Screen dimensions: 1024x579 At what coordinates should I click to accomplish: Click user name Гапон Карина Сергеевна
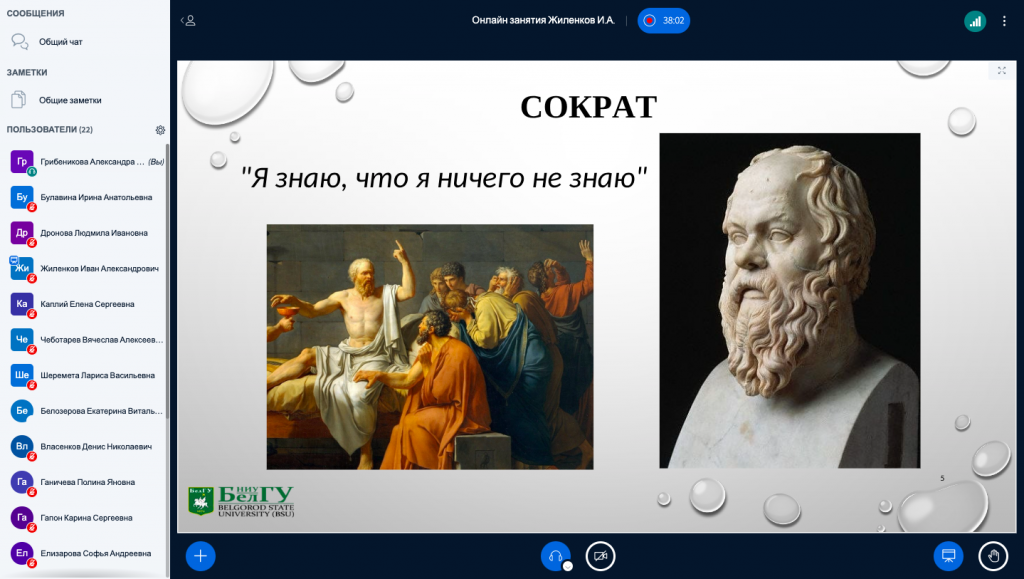click(86, 518)
